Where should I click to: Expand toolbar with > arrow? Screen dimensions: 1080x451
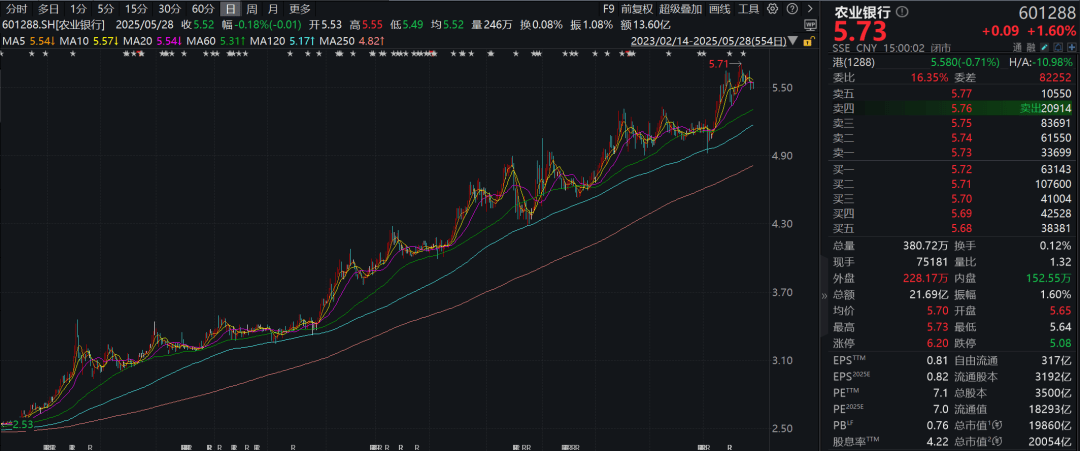click(x=810, y=9)
